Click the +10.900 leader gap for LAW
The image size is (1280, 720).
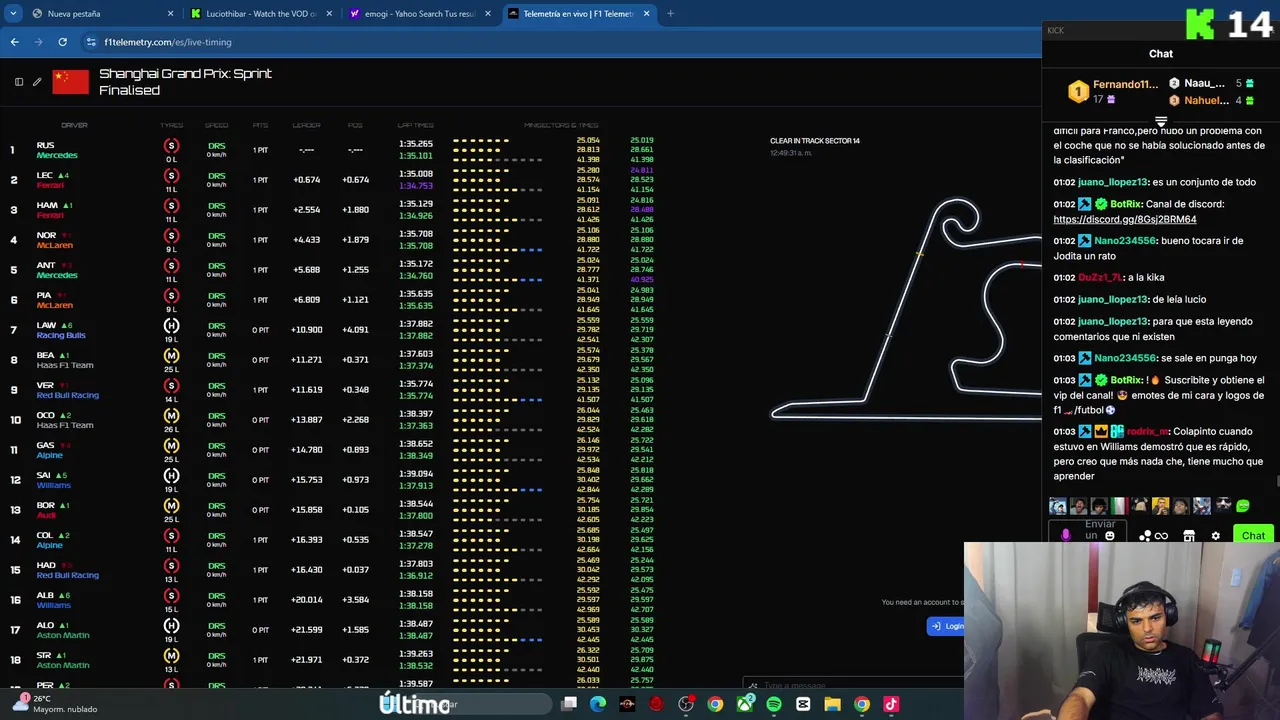307,330
